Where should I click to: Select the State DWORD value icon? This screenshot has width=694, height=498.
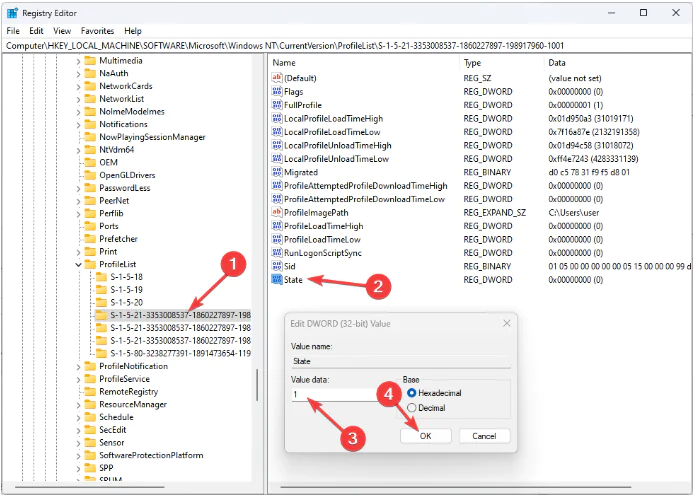276,280
